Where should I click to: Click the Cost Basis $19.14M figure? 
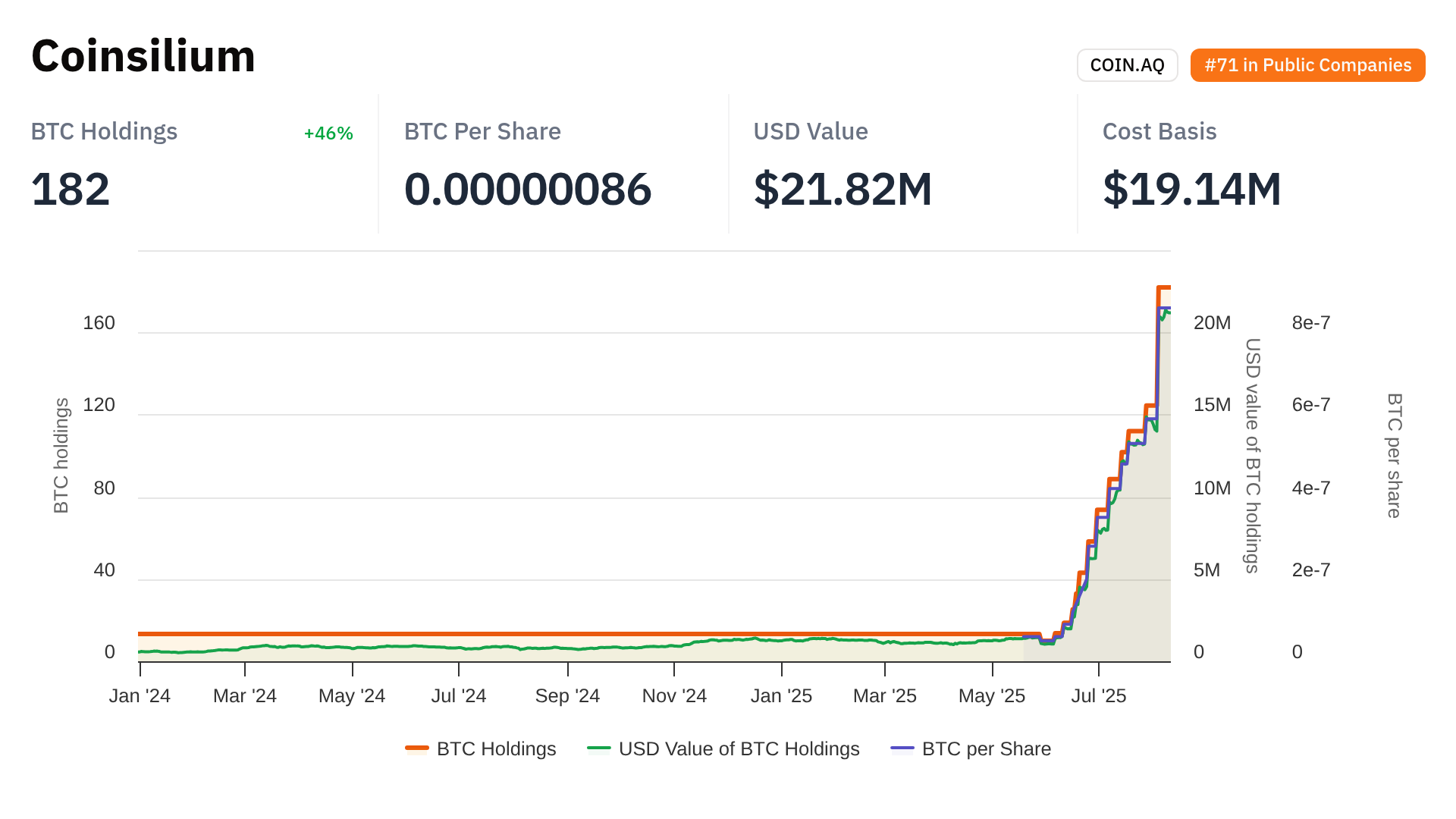[x=1191, y=189]
